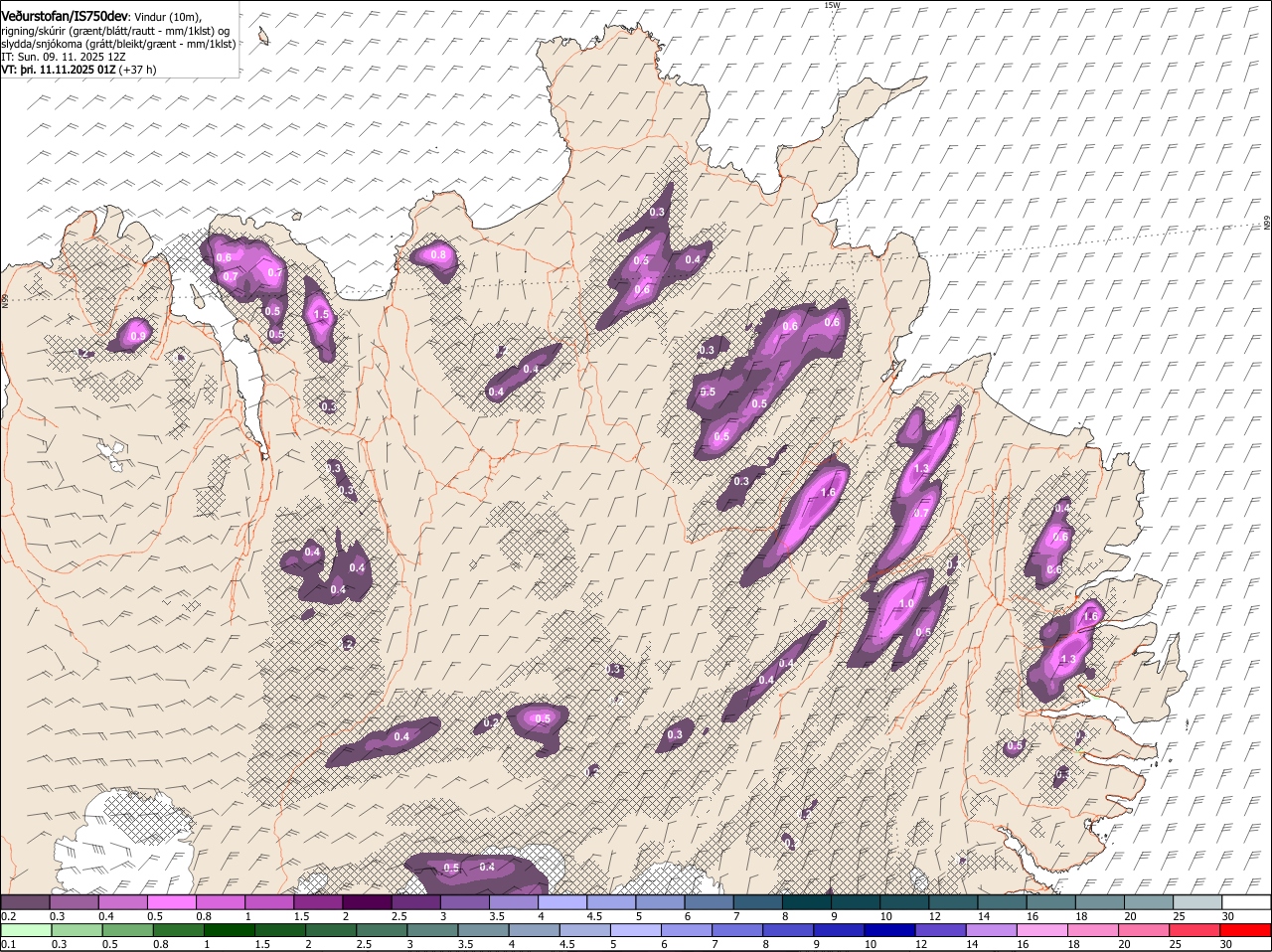This screenshot has width=1272, height=952.
Task: Click the "(+37 h)" forecast offset text
Action: [137, 70]
